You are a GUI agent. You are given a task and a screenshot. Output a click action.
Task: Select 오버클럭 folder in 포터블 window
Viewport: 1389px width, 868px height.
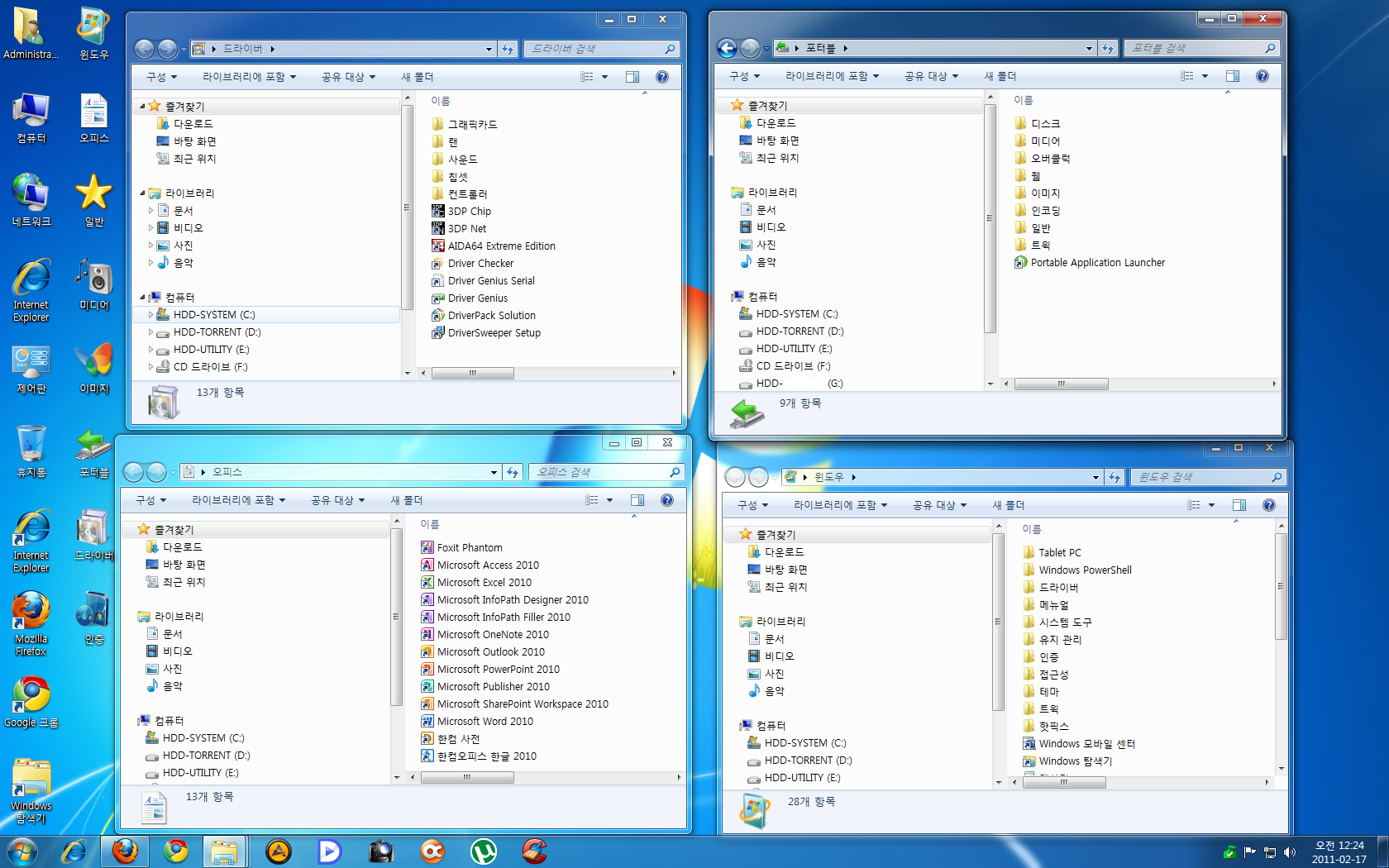(x=1042, y=159)
